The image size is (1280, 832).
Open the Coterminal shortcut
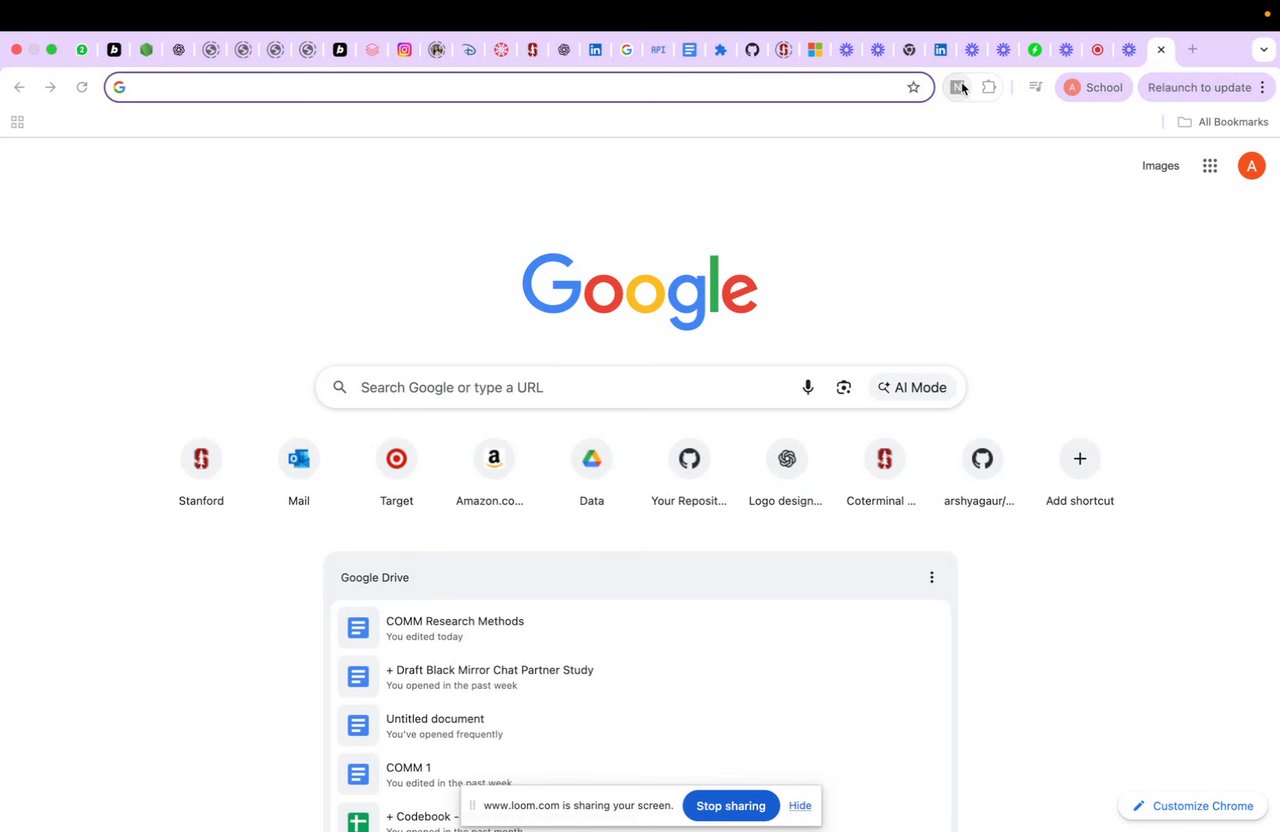click(883, 473)
